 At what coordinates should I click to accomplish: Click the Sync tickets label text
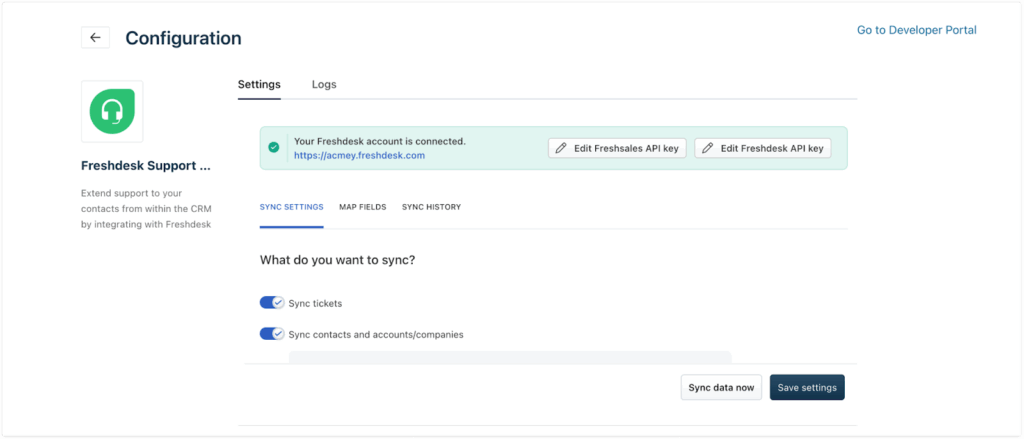click(315, 304)
